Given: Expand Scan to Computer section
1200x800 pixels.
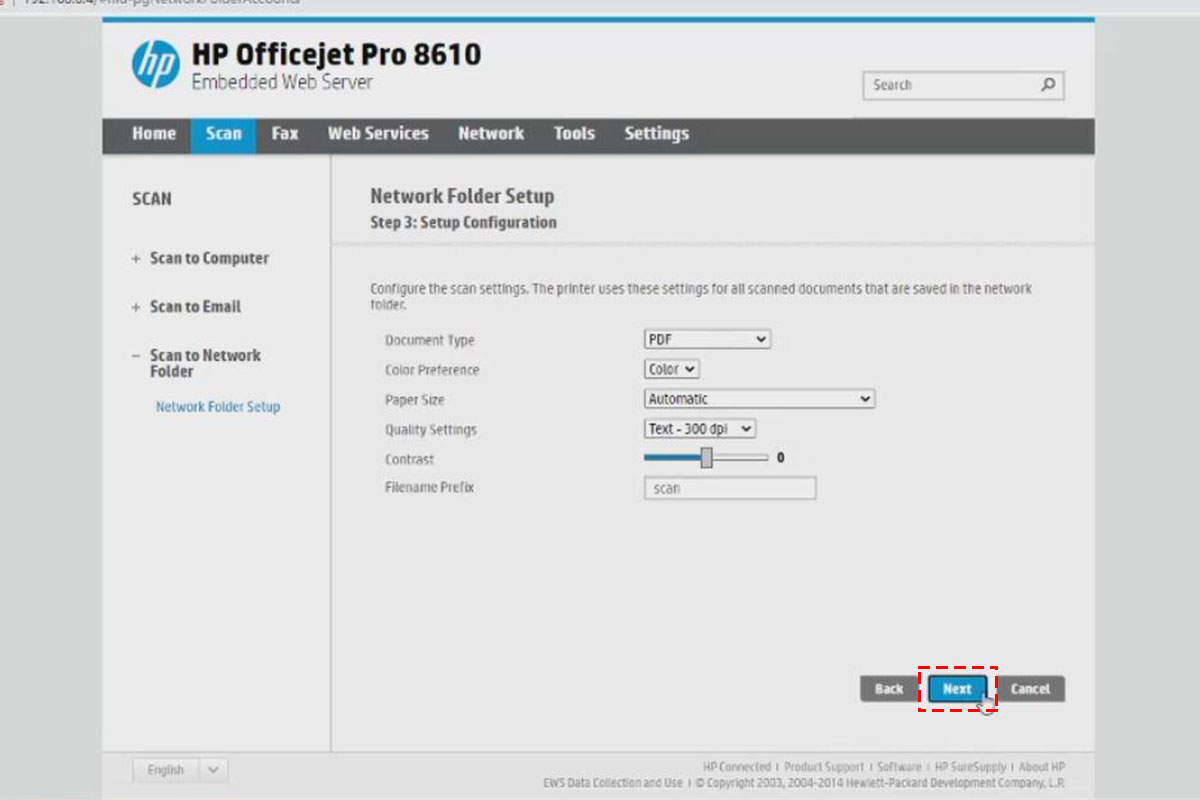Looking at the screenshot, I should [200, 258].
